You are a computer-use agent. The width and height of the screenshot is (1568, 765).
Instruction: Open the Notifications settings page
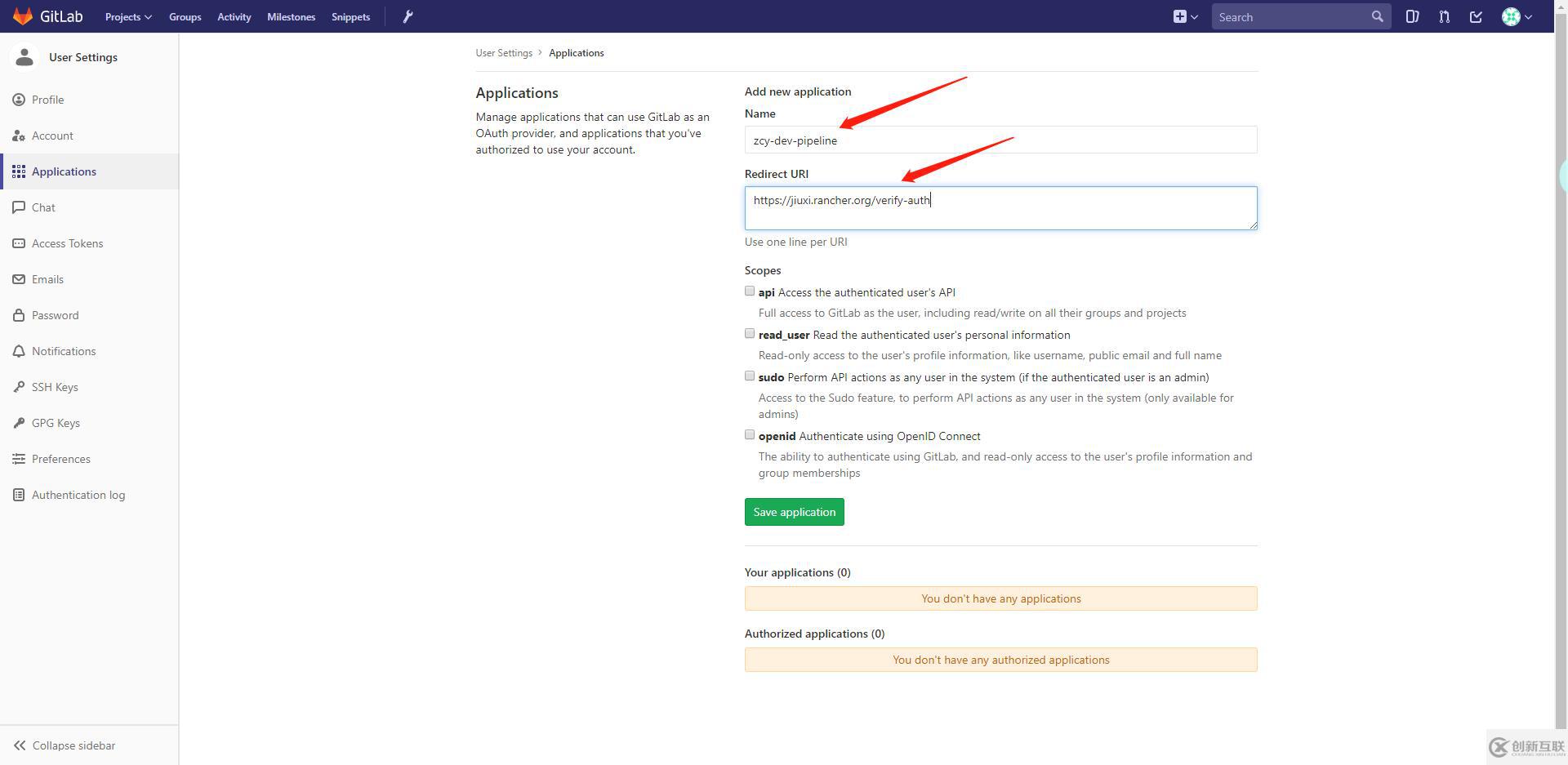(x=89, y=351)
